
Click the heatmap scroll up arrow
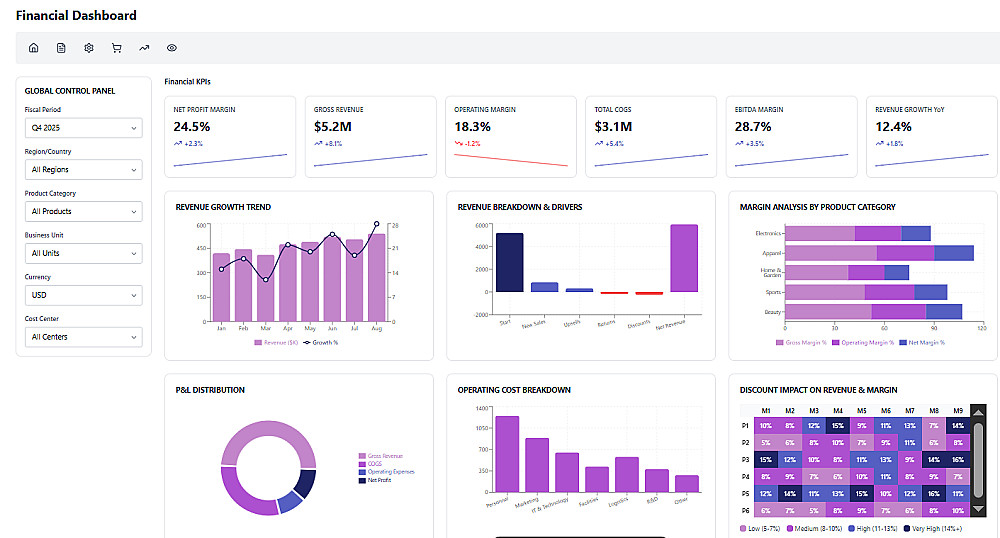[x=978, y=412]
